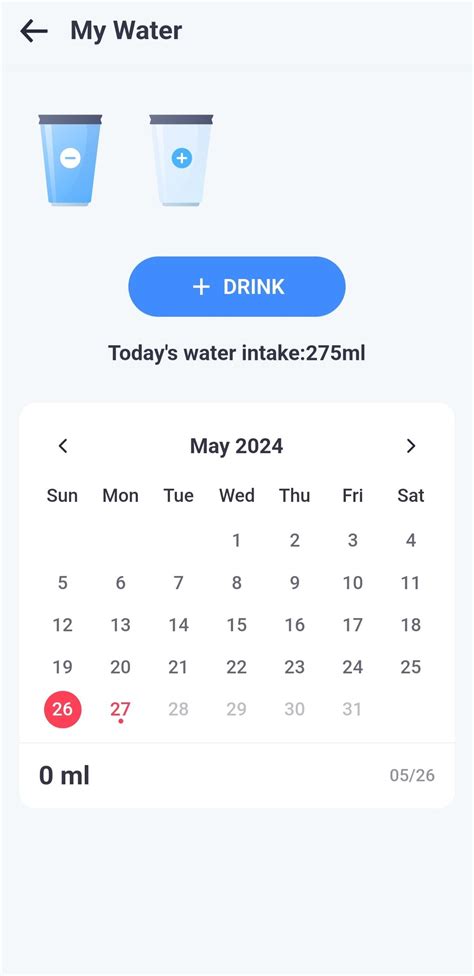Tap the DRINK button
Image resolution: width=474 pixels, height=976 pixels.
tap(236, 286)
